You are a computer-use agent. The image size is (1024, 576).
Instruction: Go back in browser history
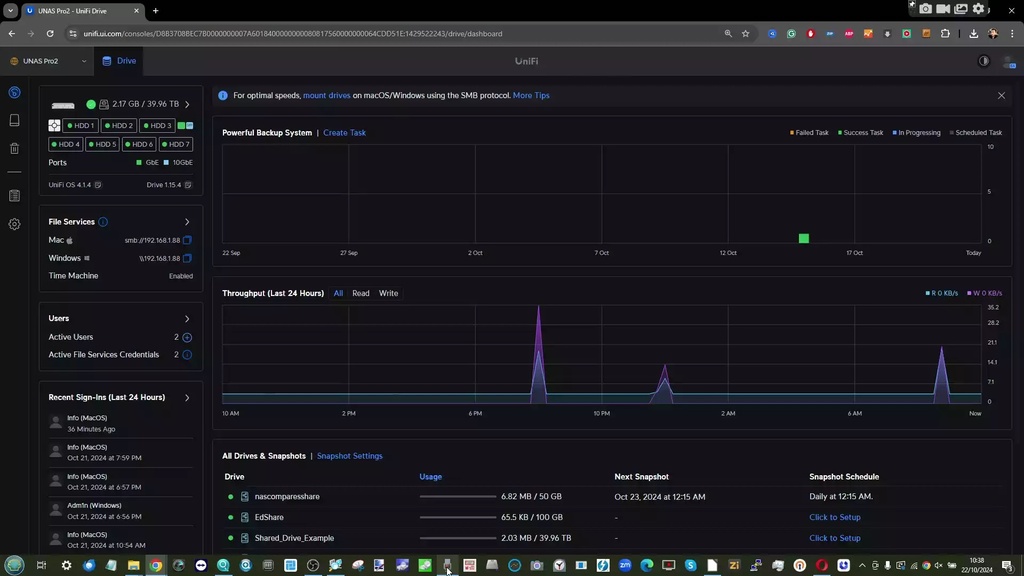(12, 33)
